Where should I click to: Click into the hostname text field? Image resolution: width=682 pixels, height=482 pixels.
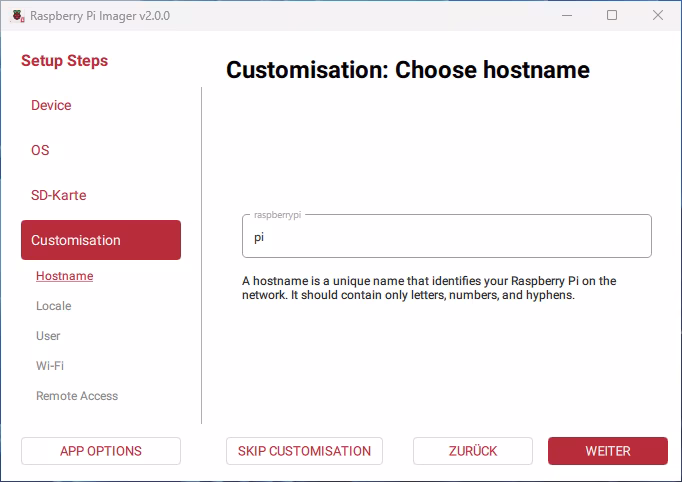(446, 238)
